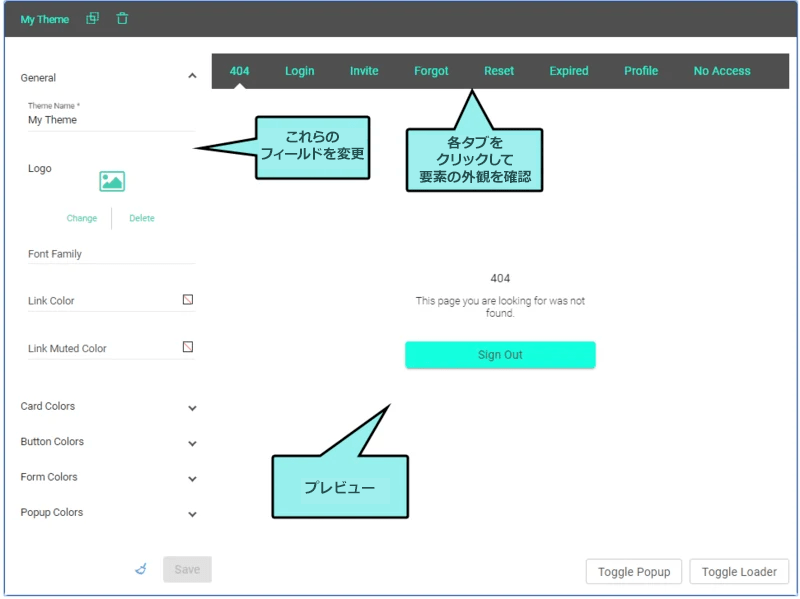Switch to the 404 tab

239,71
